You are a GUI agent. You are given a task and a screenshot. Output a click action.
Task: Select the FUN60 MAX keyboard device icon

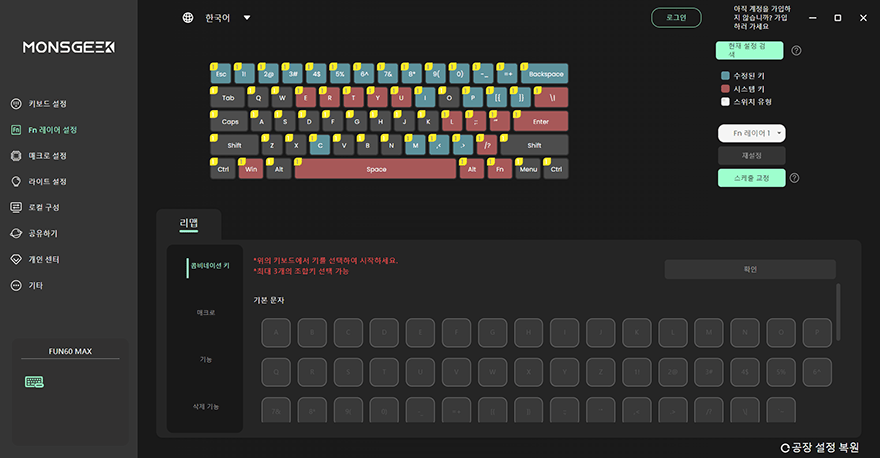coord(34,382)
